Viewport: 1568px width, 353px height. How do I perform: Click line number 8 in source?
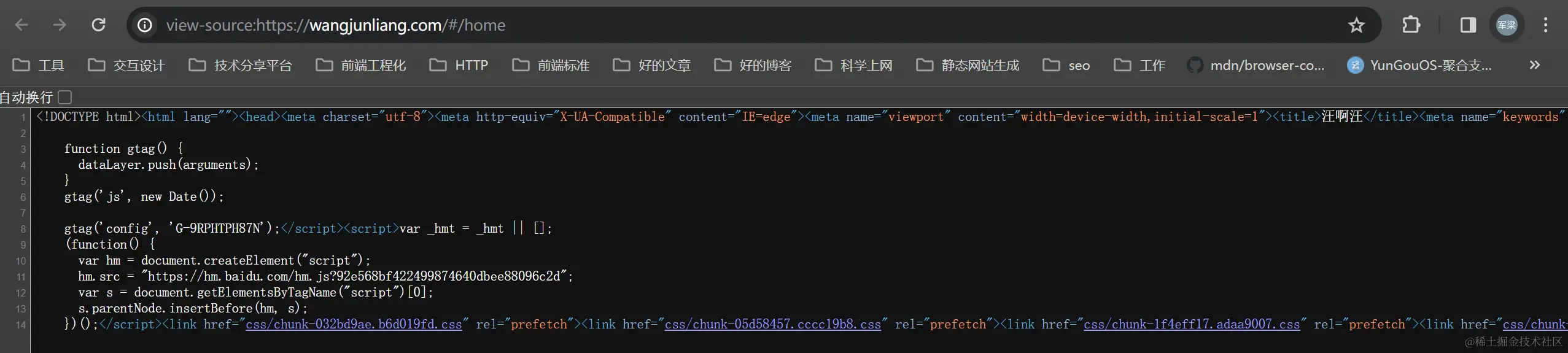[23, 229]
